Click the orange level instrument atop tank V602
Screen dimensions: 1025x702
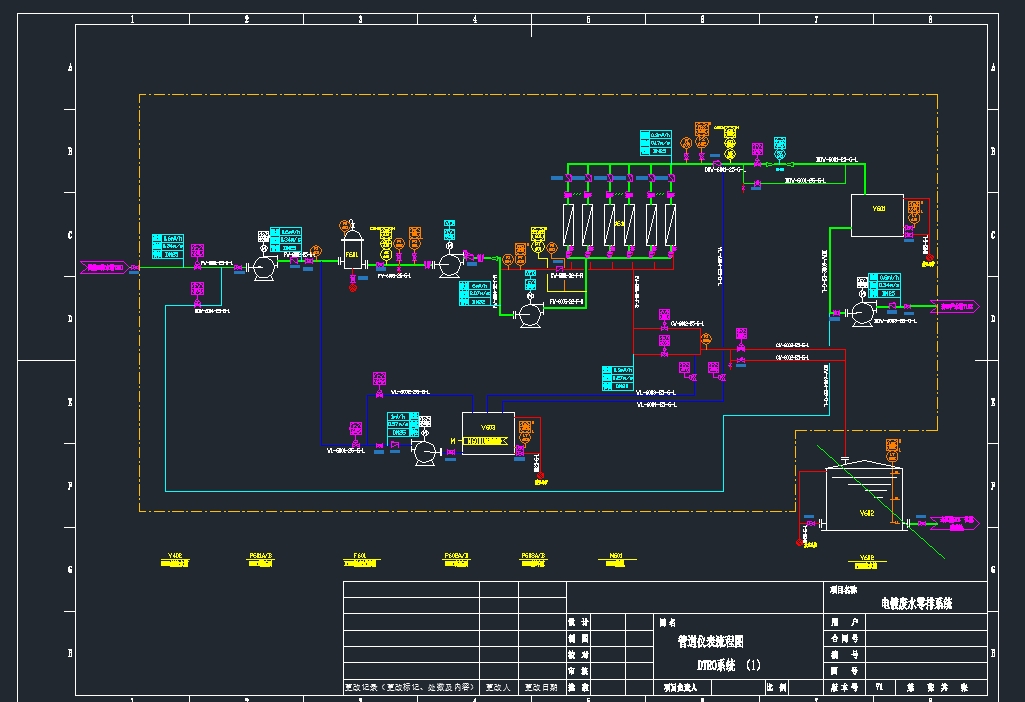[x=892, y=450]
